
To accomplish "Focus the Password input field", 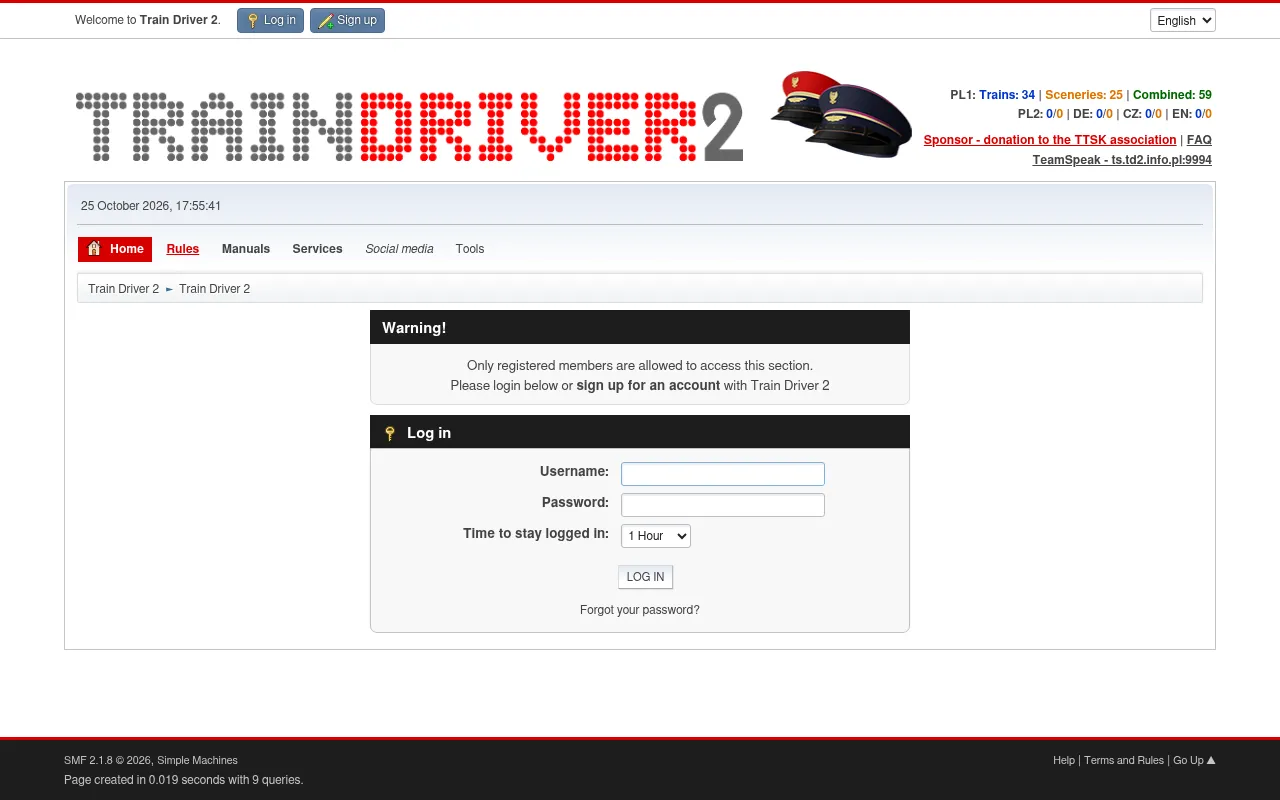I will pos(723,505).
